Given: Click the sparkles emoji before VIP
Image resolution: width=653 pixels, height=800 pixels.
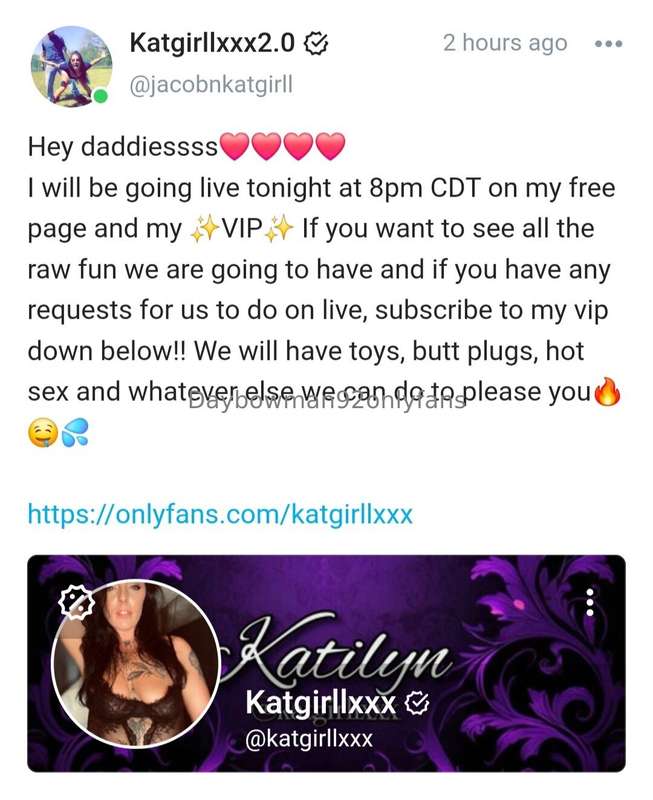Looking at the screenshot, I should 204,229.
